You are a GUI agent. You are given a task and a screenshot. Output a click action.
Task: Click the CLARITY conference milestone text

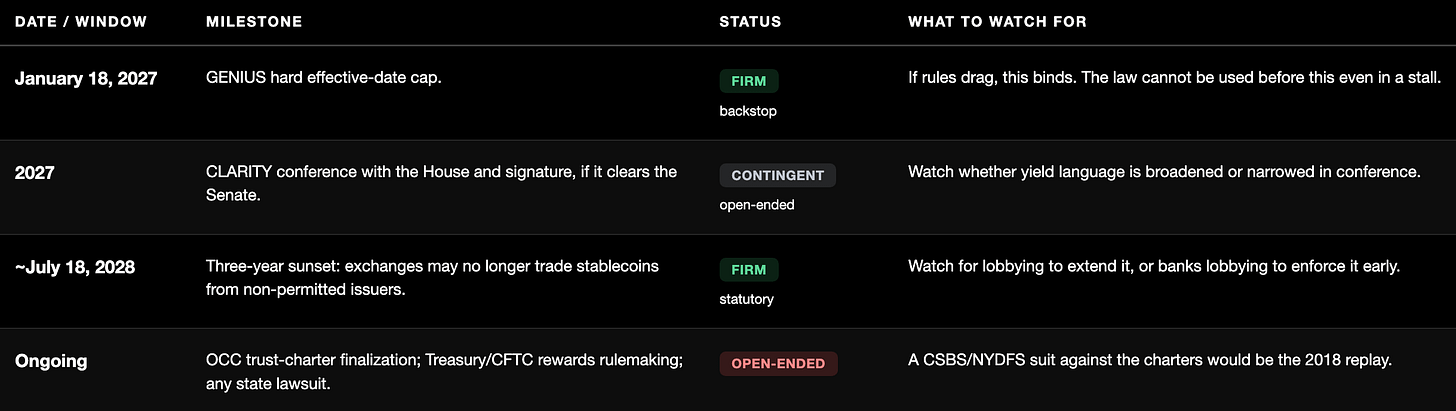click(x=441, y=184)
